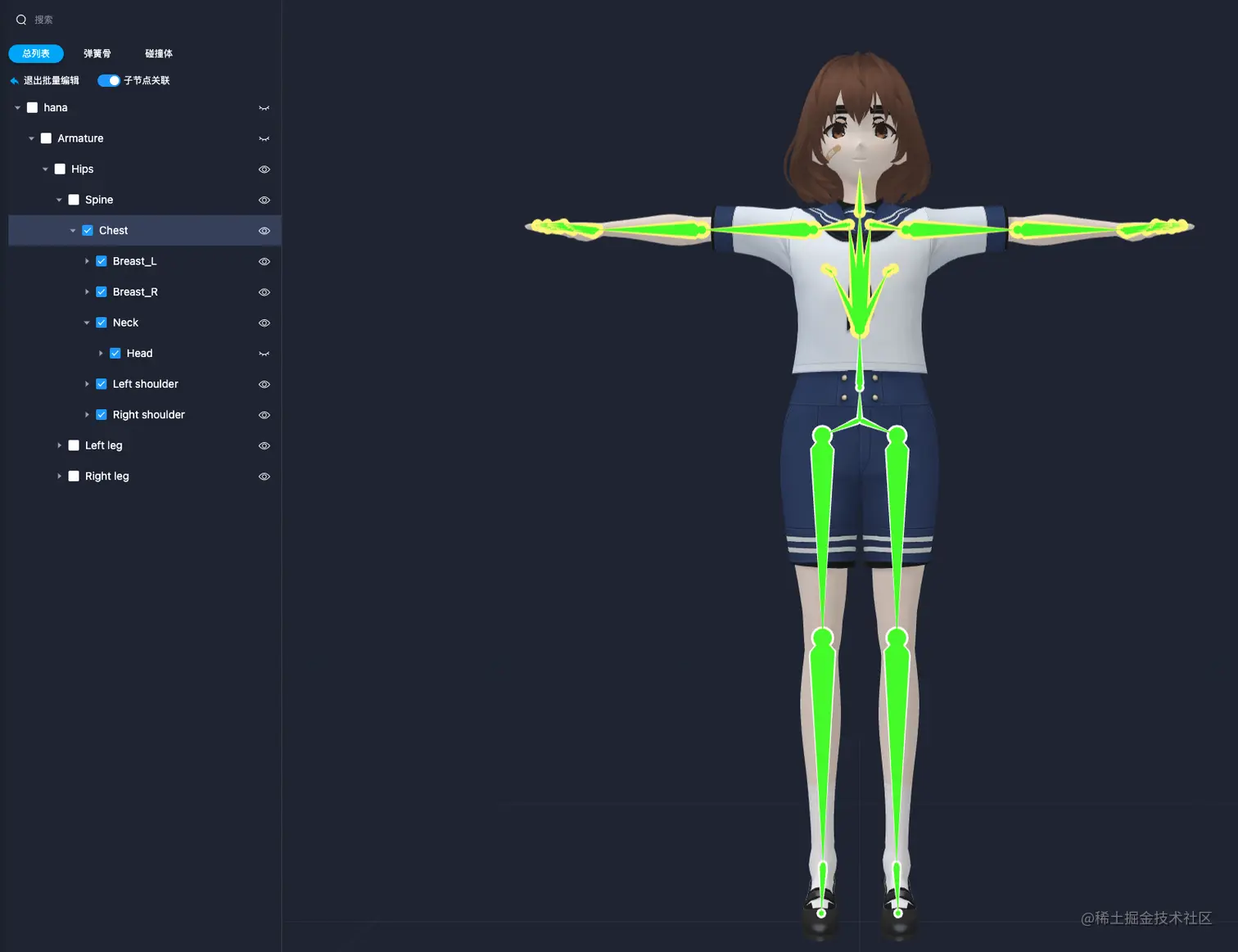Check the Right leg checkbox
This screenshot has width=1238, height=952.
coord(74,476)
